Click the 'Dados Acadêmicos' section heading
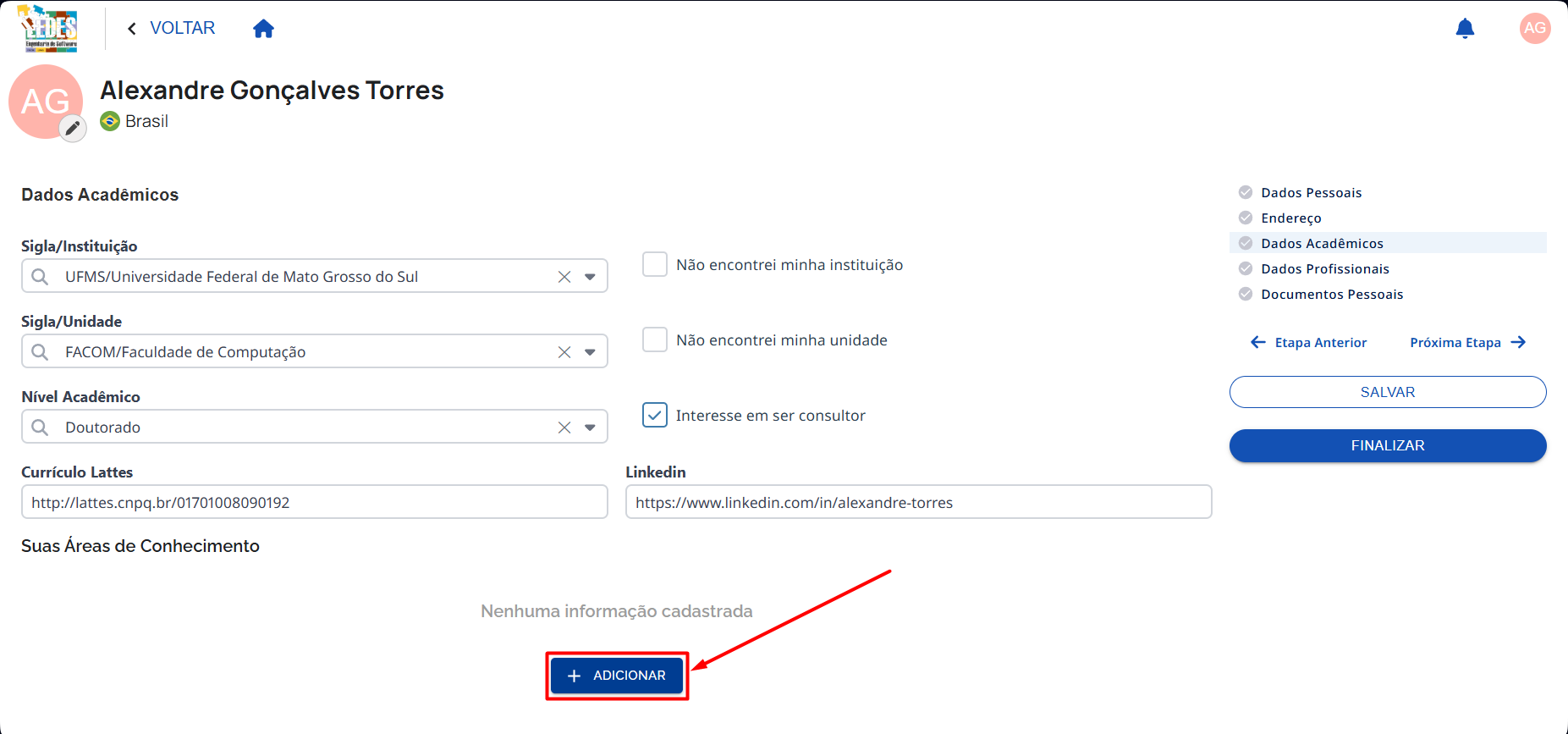The image size is (1568, 734). [100, 195]
